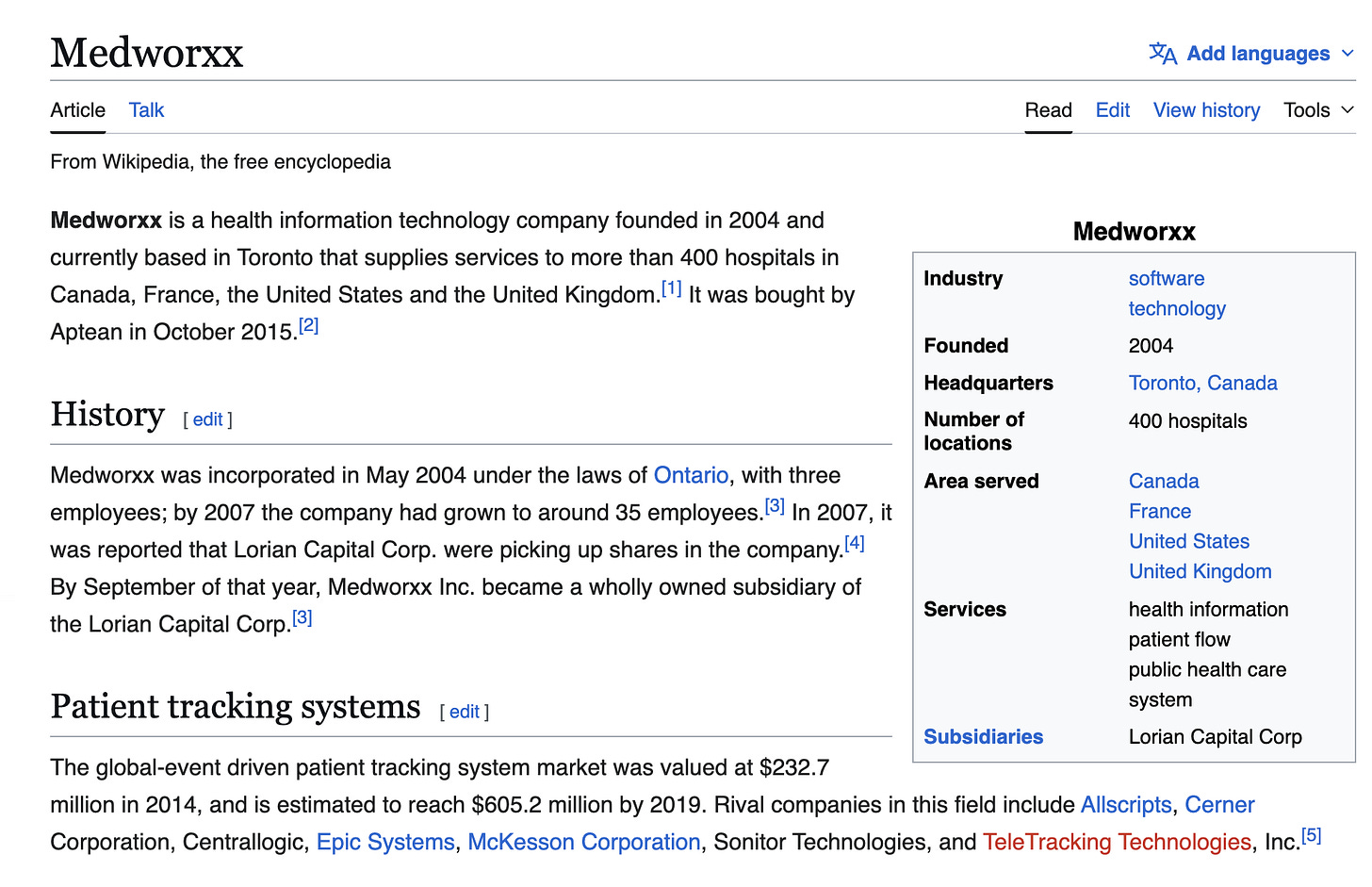Follow the Cerner link
Screen dimensions: 1372x887
1219,805
